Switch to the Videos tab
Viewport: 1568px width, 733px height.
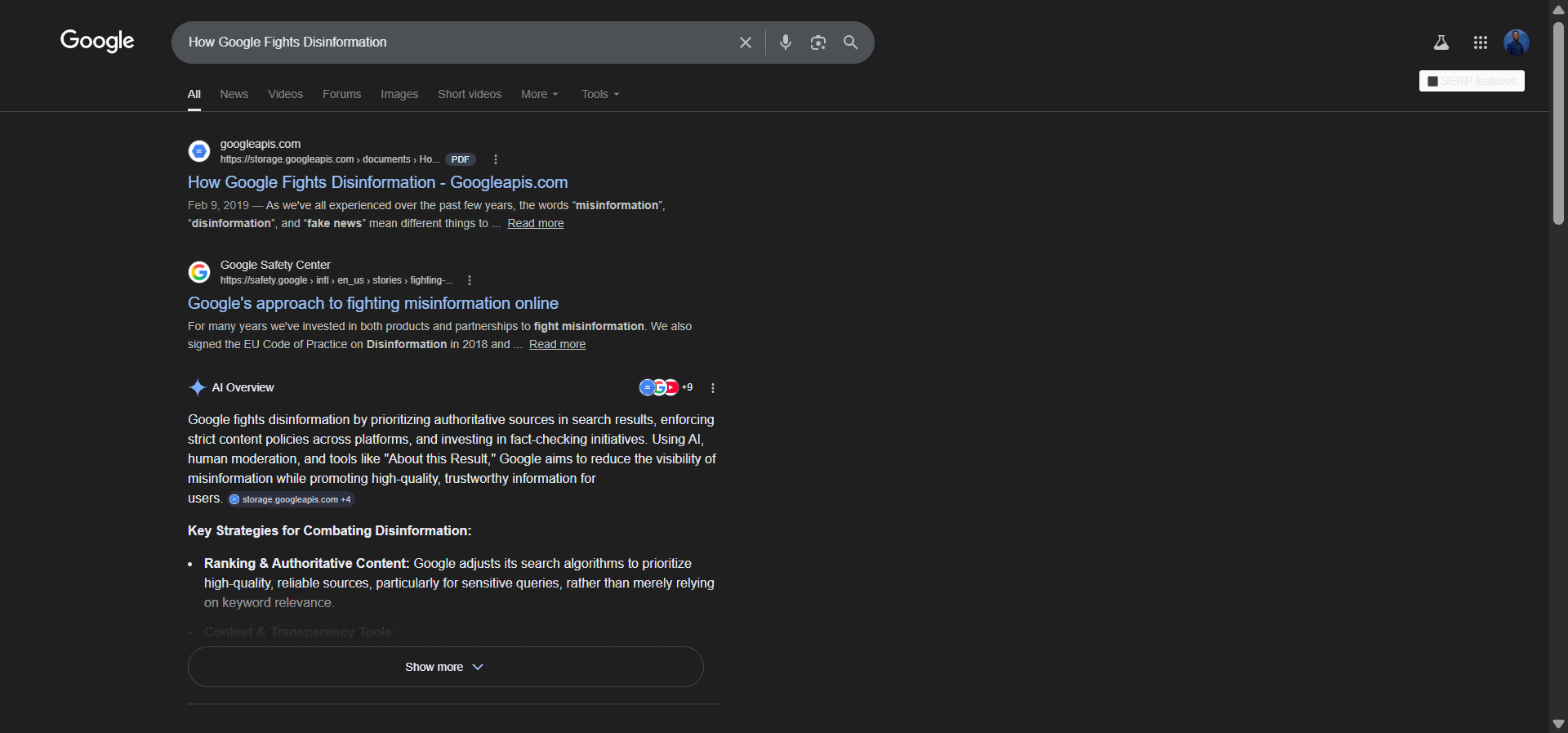click(286, 94)
